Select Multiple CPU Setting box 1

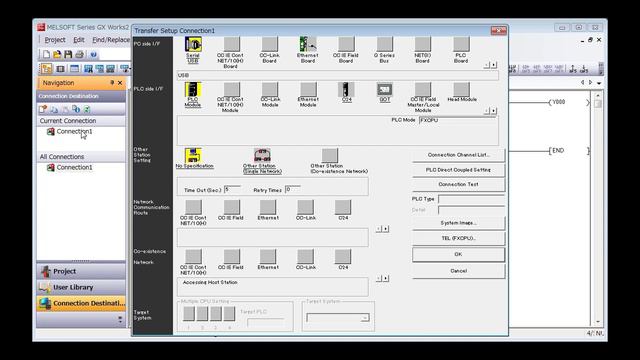click(189, 314)
